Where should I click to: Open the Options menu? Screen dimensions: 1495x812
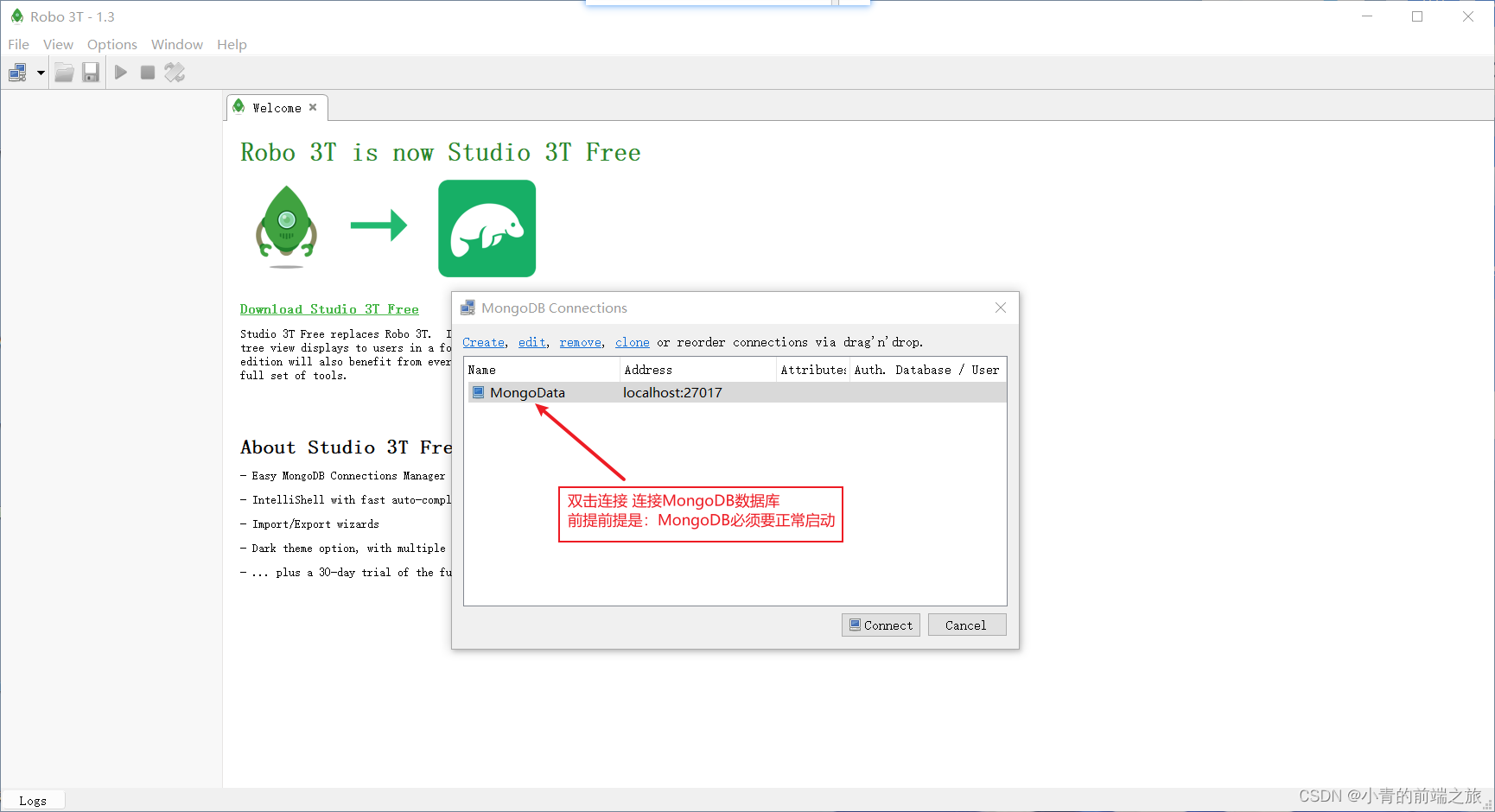click(x=112, y=44)
